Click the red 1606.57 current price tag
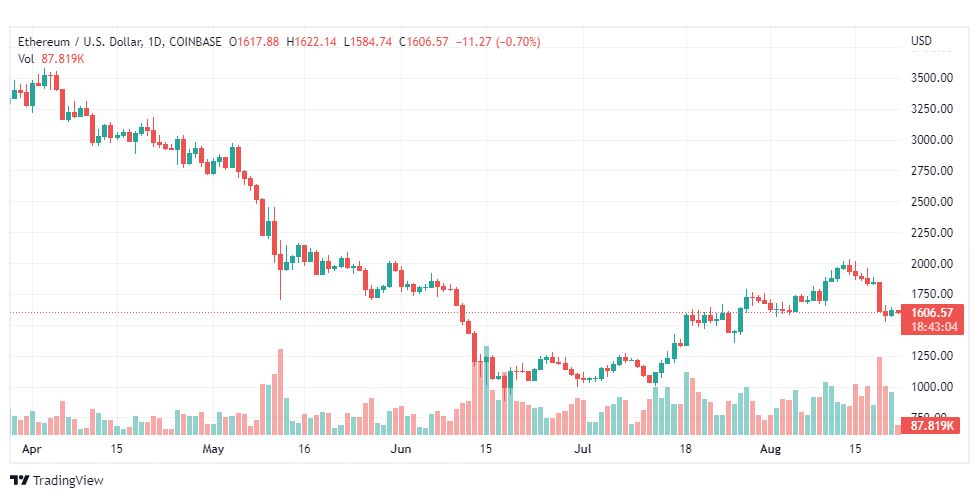Screen dimensions: 979x498 932,313
